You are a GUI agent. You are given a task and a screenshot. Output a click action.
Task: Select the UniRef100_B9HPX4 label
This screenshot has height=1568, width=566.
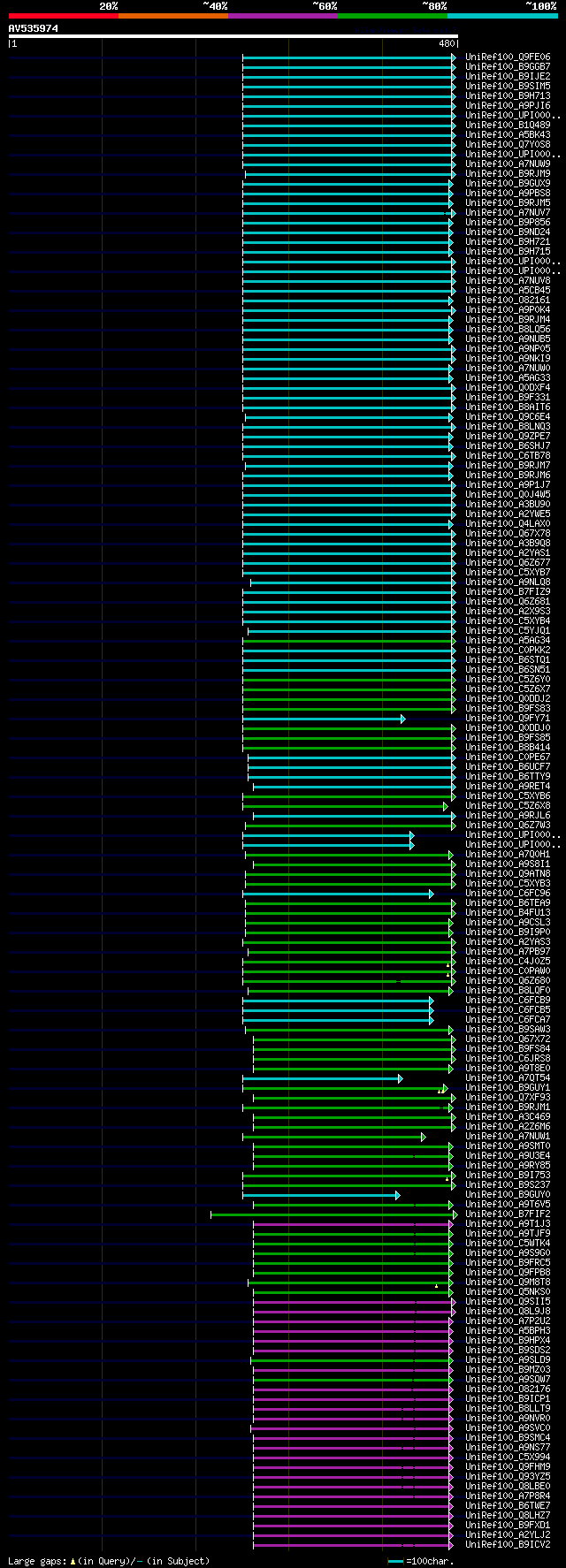[x=508, y=1341]
